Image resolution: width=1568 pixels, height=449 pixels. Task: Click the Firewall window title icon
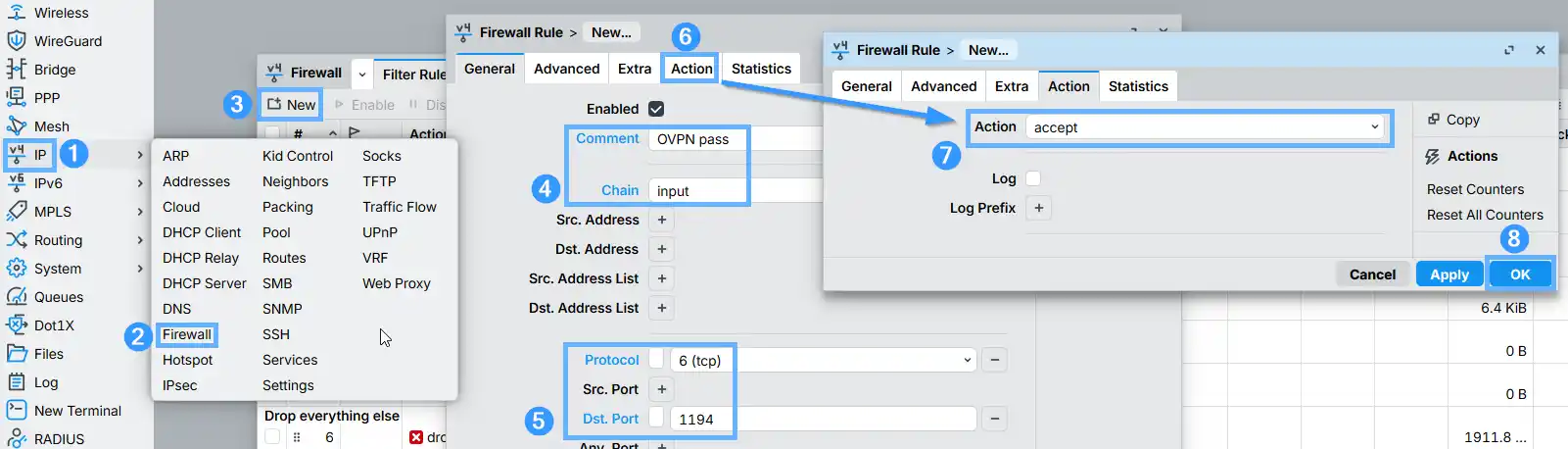274,73
